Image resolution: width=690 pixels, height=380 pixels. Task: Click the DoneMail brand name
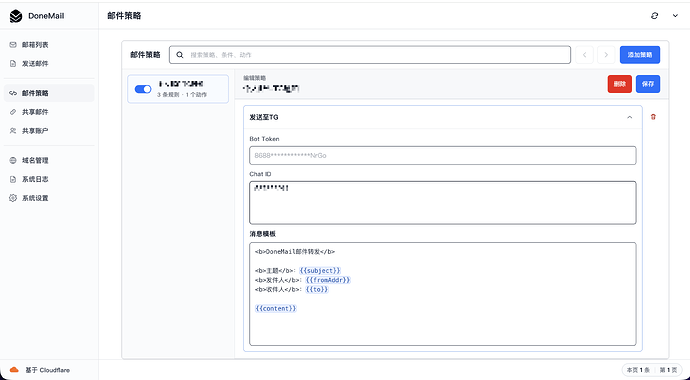tap(46, 16)
